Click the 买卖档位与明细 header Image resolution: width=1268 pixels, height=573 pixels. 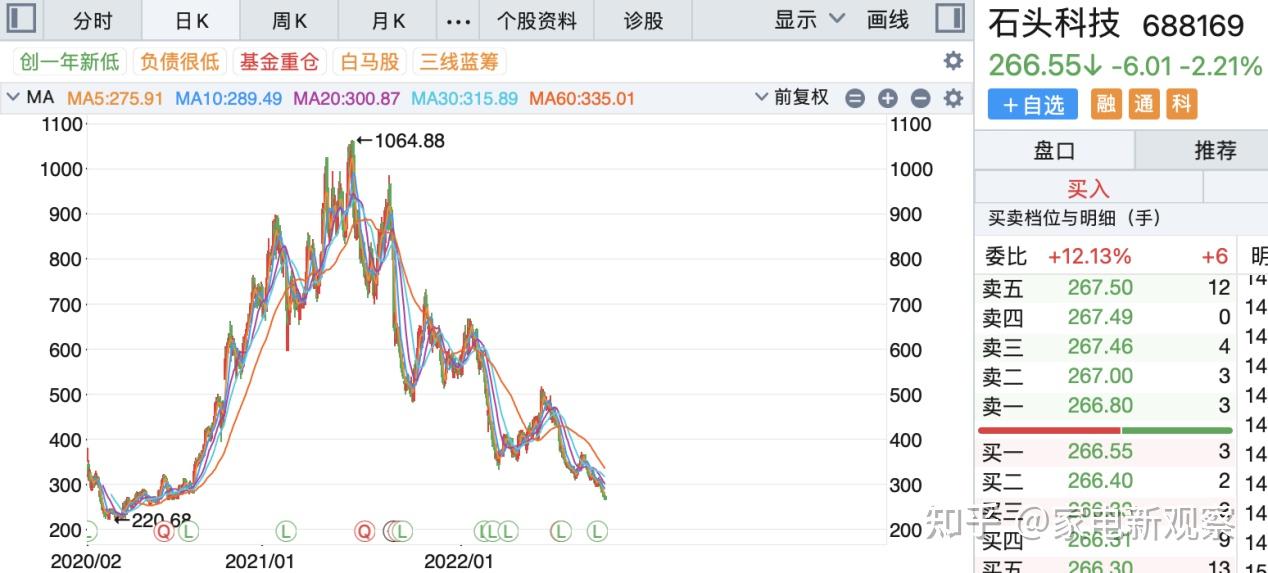[1074, 218]
